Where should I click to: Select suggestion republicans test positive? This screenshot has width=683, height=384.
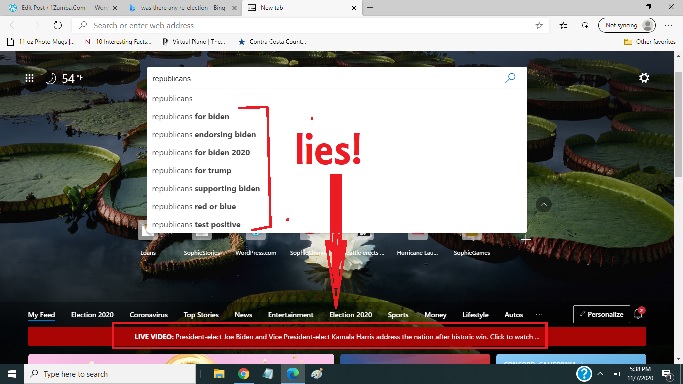click(x=337, y=224)
